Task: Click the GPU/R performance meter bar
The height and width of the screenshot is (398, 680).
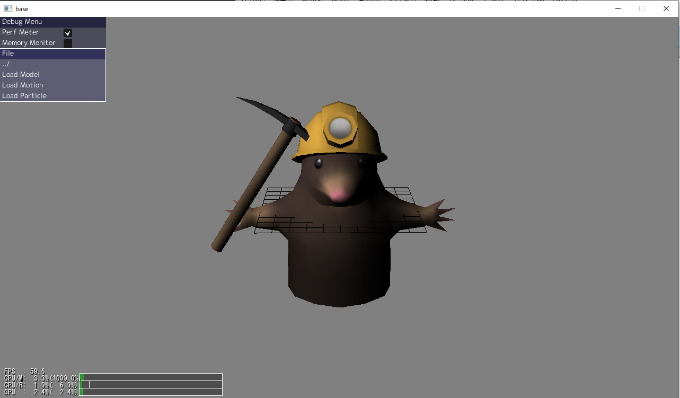Action: click(x=151, y=385)
